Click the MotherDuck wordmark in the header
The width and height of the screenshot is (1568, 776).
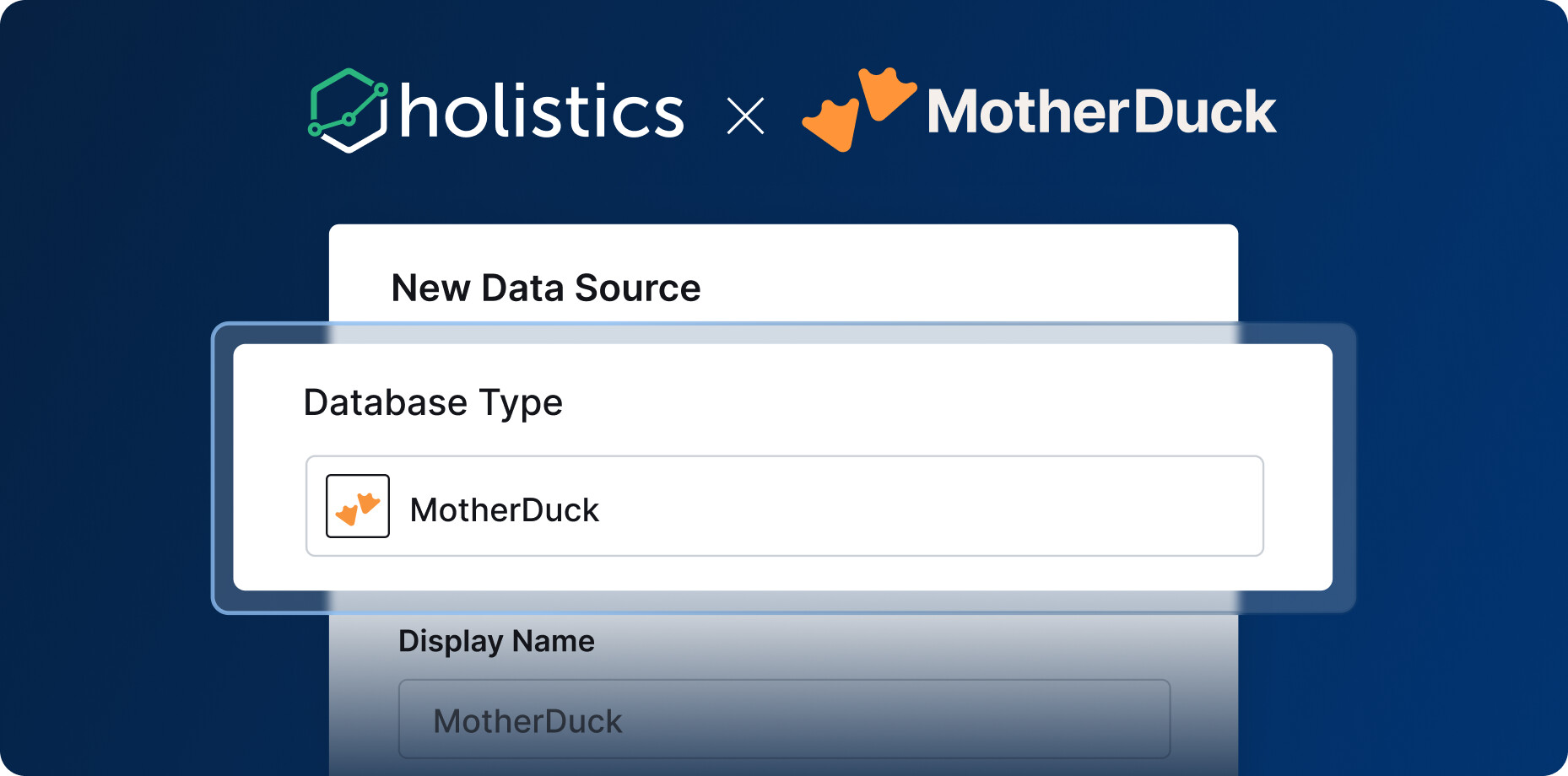(x=1101, y=111)
